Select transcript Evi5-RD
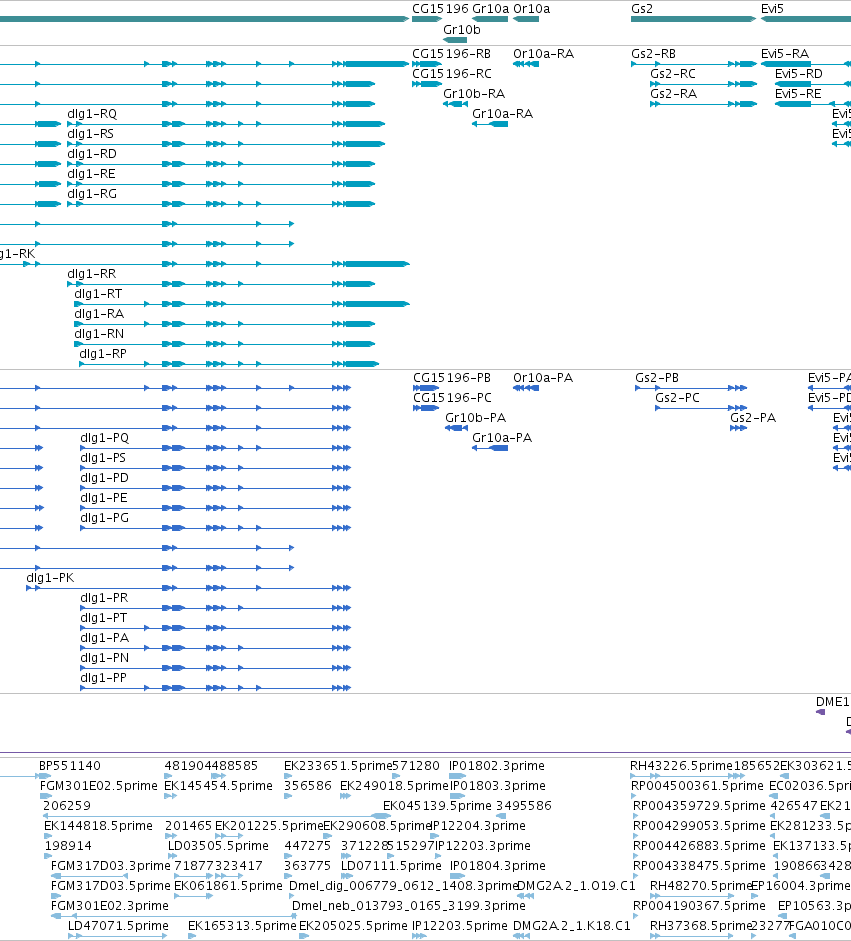This screenshot has height=941, width=851. (x=798, y=74)
